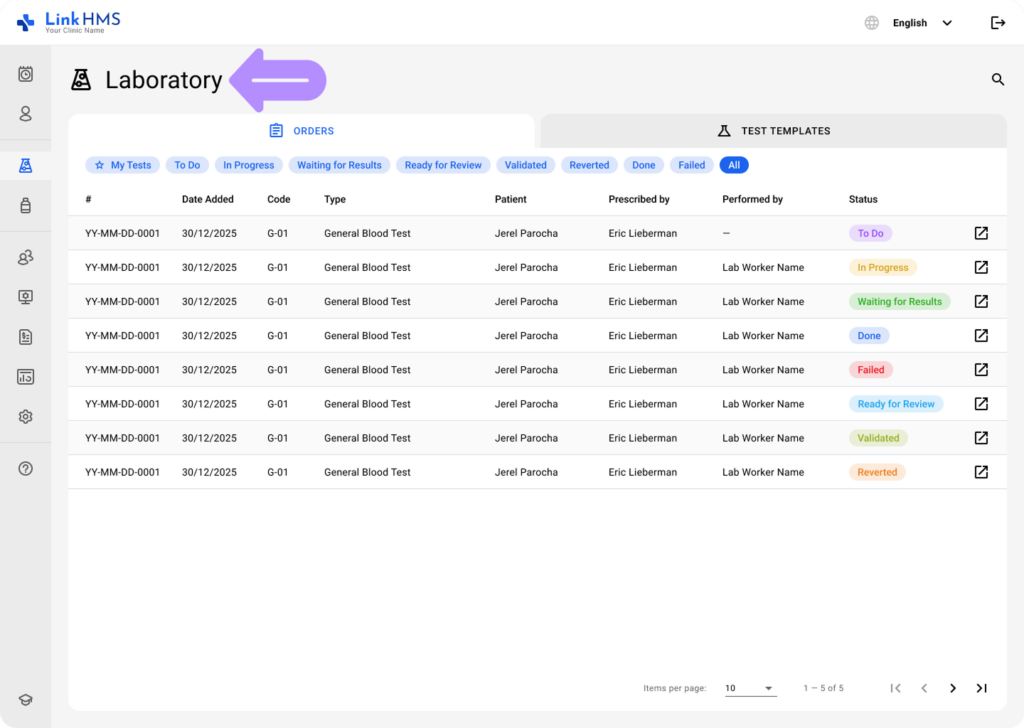Toggle the Waiting for Results filter chip

point(339,165)
